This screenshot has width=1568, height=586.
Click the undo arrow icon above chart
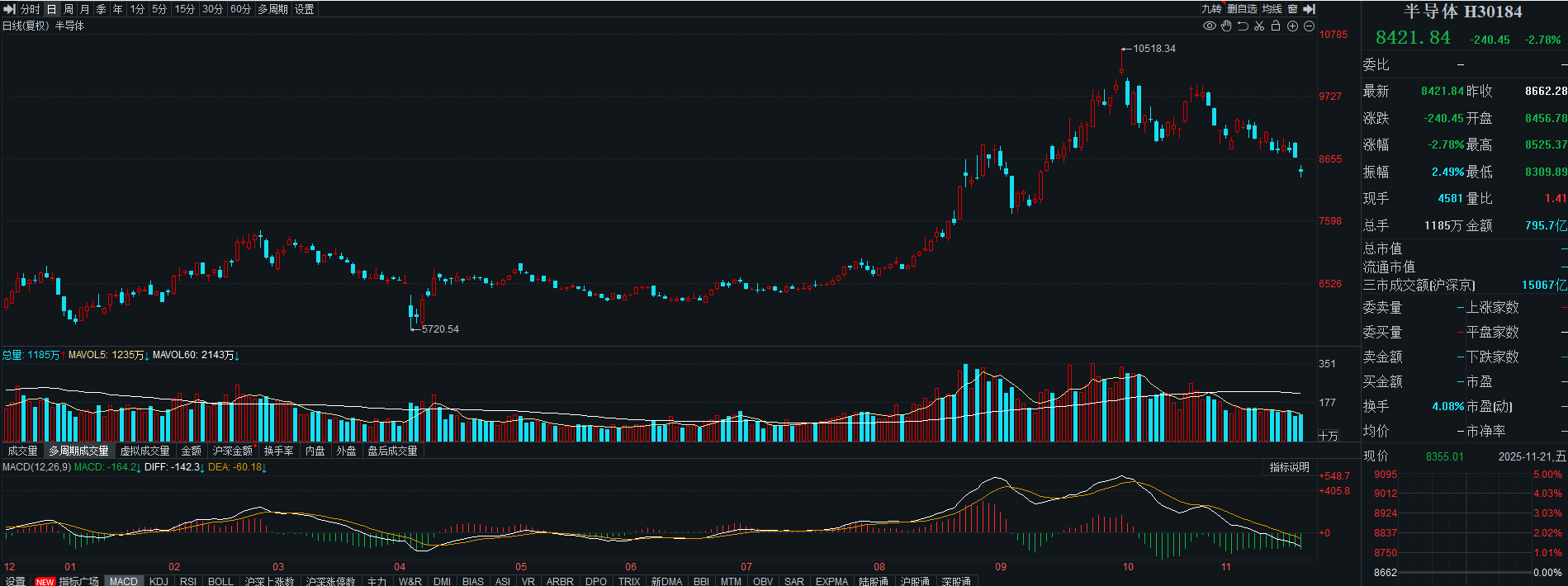(x=1243, y=26)
